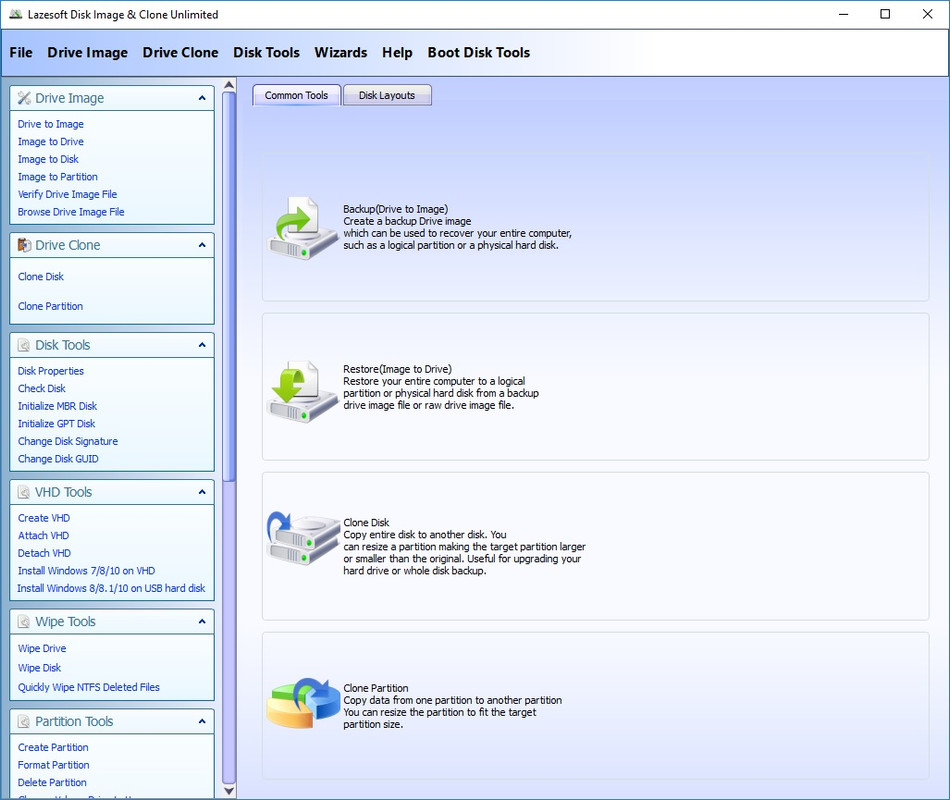Maximize the Lazesoft window
This screenshot has width=950, height=800.
(x=885, y=14)
